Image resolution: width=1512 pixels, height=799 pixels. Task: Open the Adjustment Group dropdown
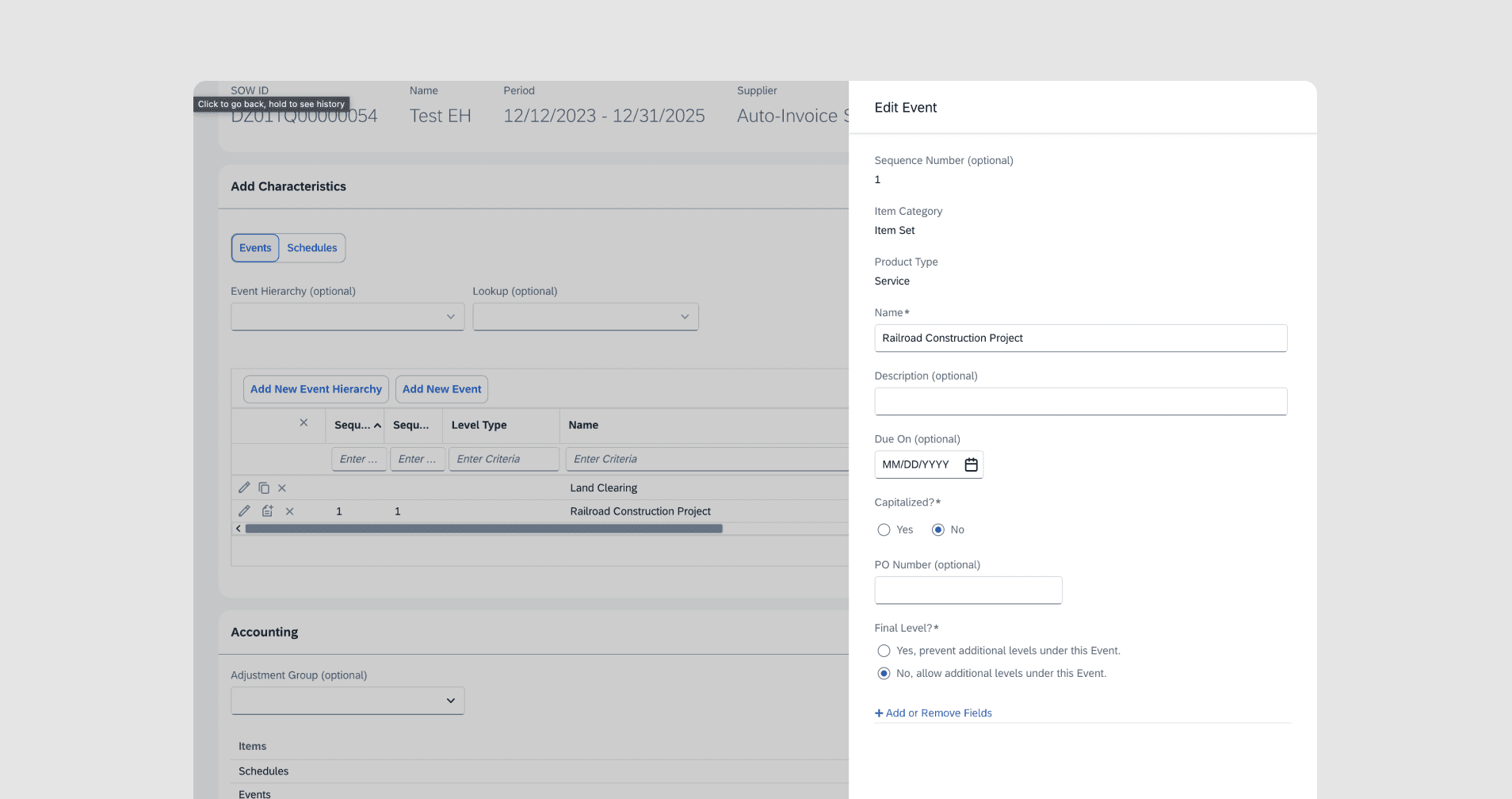click(x=347, y=701)
